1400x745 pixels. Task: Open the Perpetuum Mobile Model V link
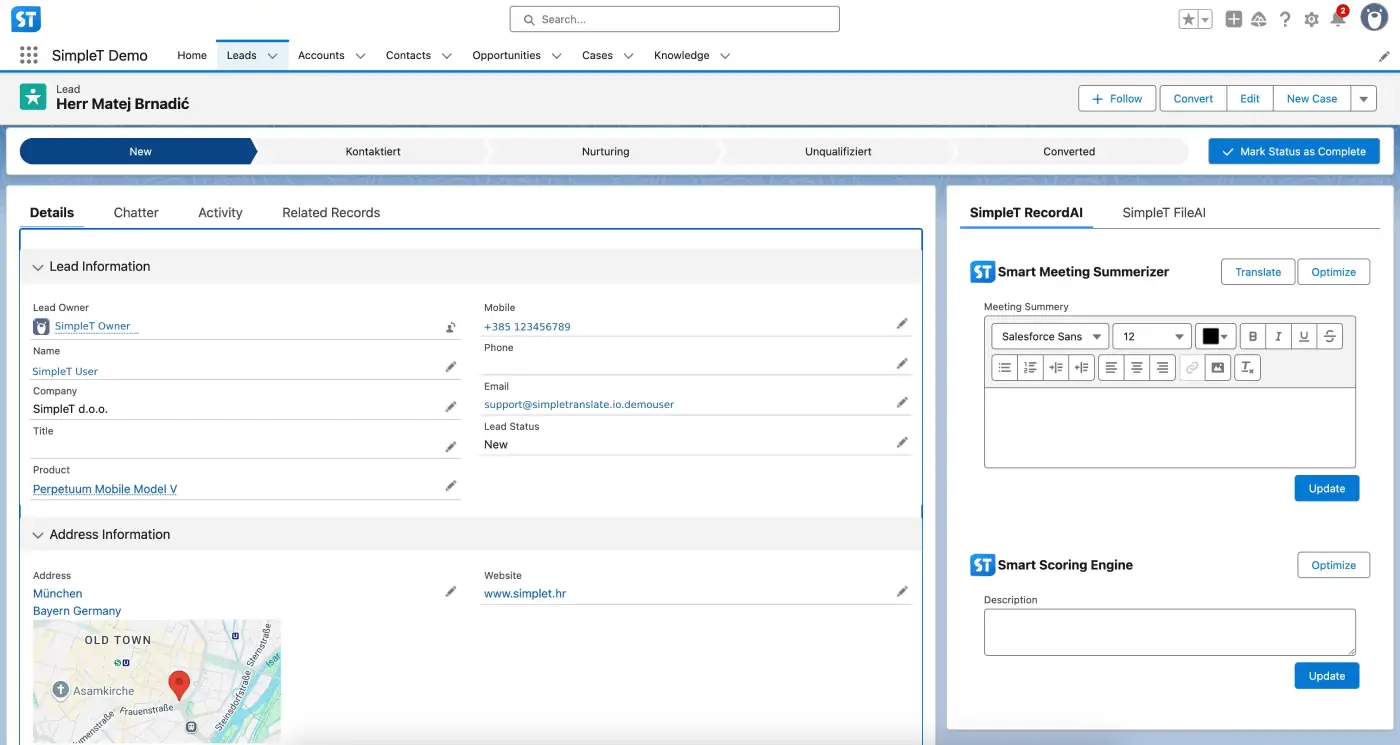(105, 489)
